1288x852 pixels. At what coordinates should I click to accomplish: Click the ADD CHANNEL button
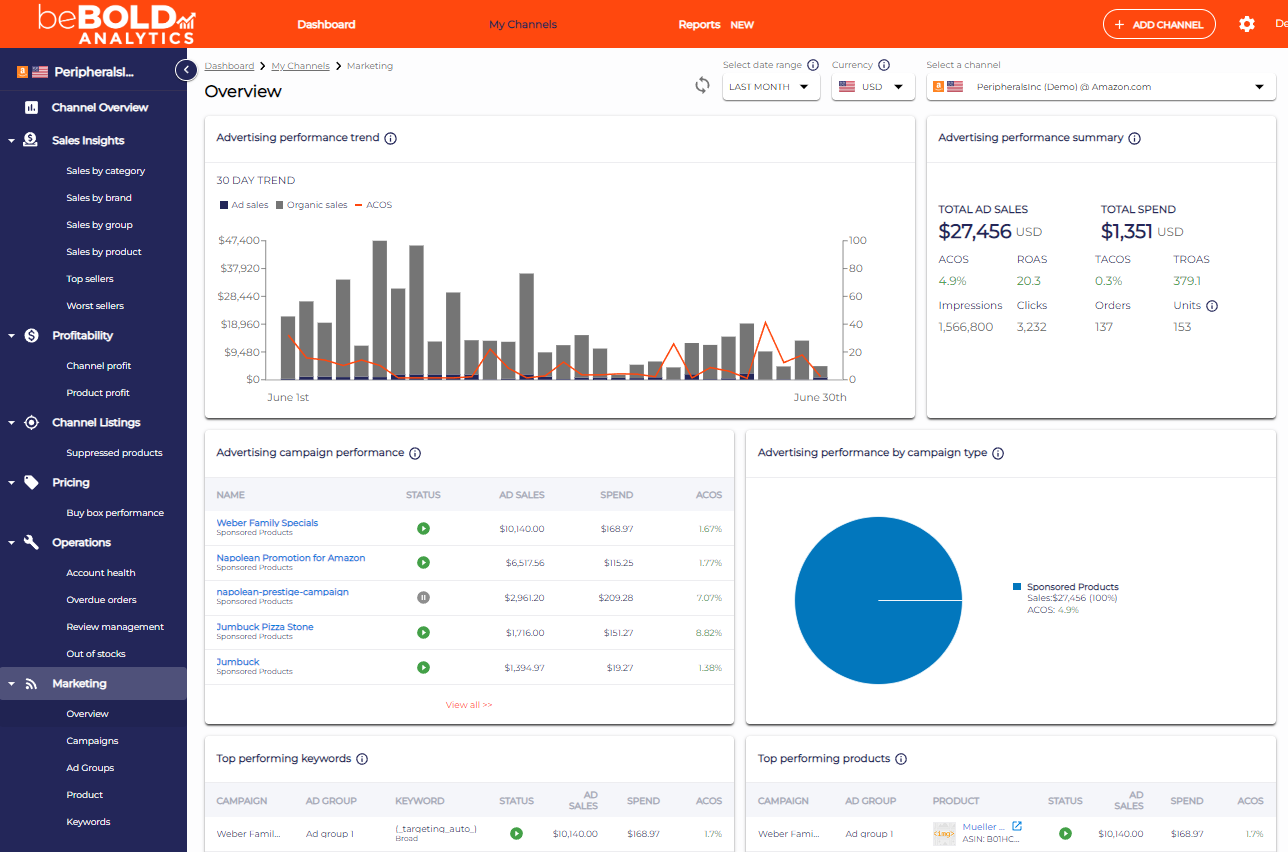coord(1159,24)
